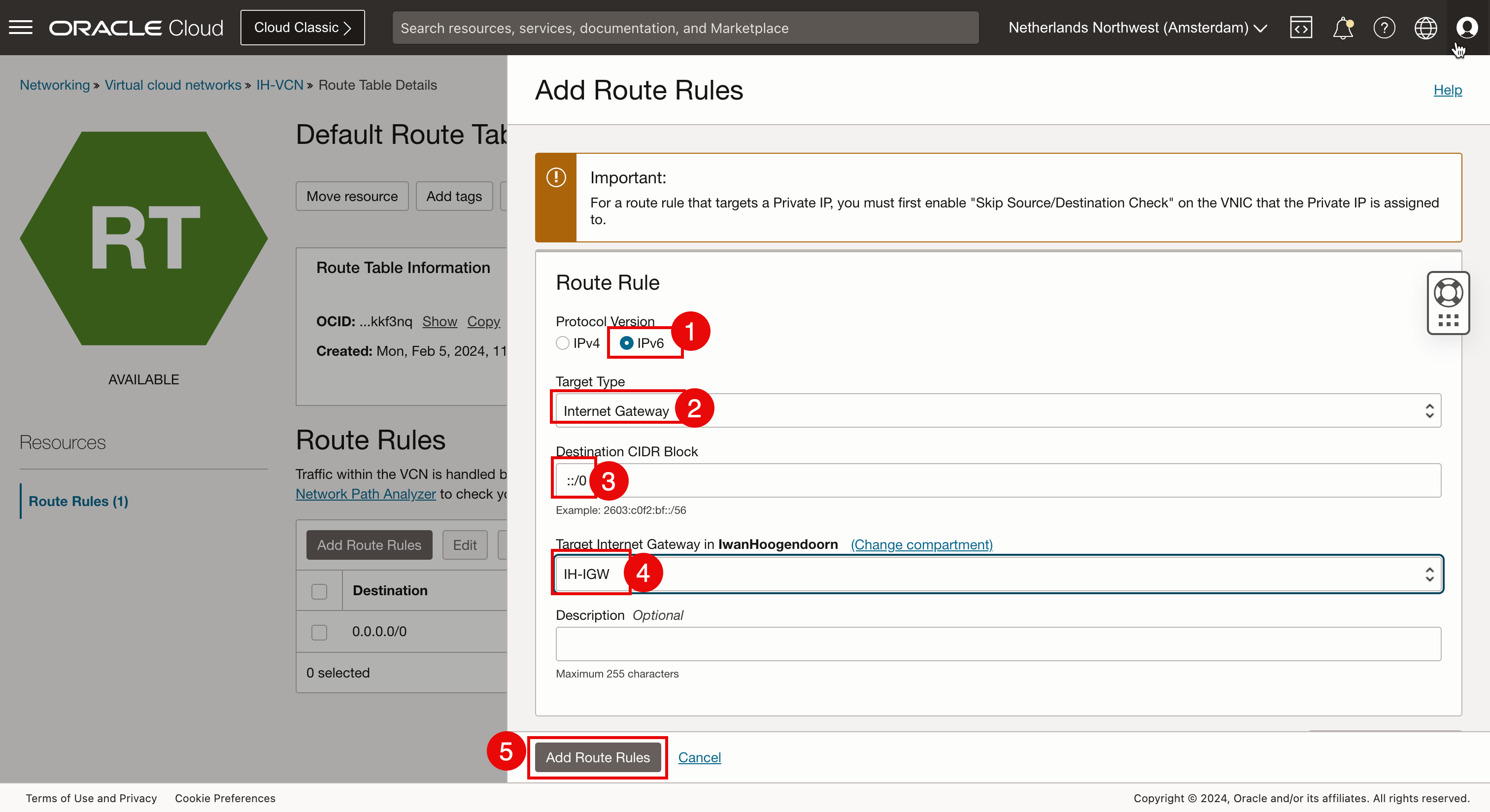This screenshot has width=1490, height=812.
Task: Click the Add Route Rules submit button
Action: click(x=598, y=757)
